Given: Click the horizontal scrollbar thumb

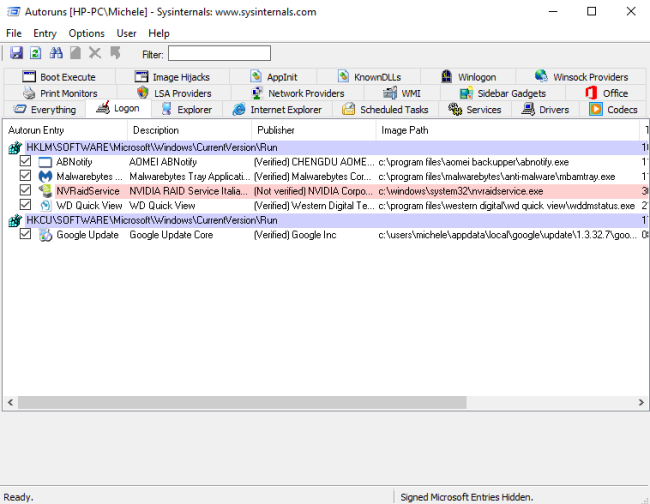Looking at the screenshot, I should tap(242, 402).
